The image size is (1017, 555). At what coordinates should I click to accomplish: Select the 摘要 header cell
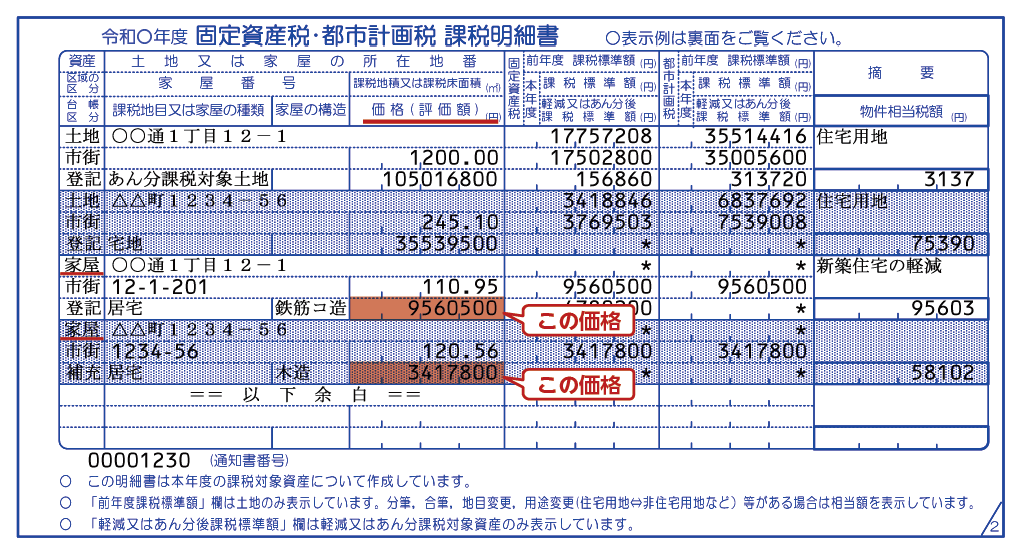point(901,73)
